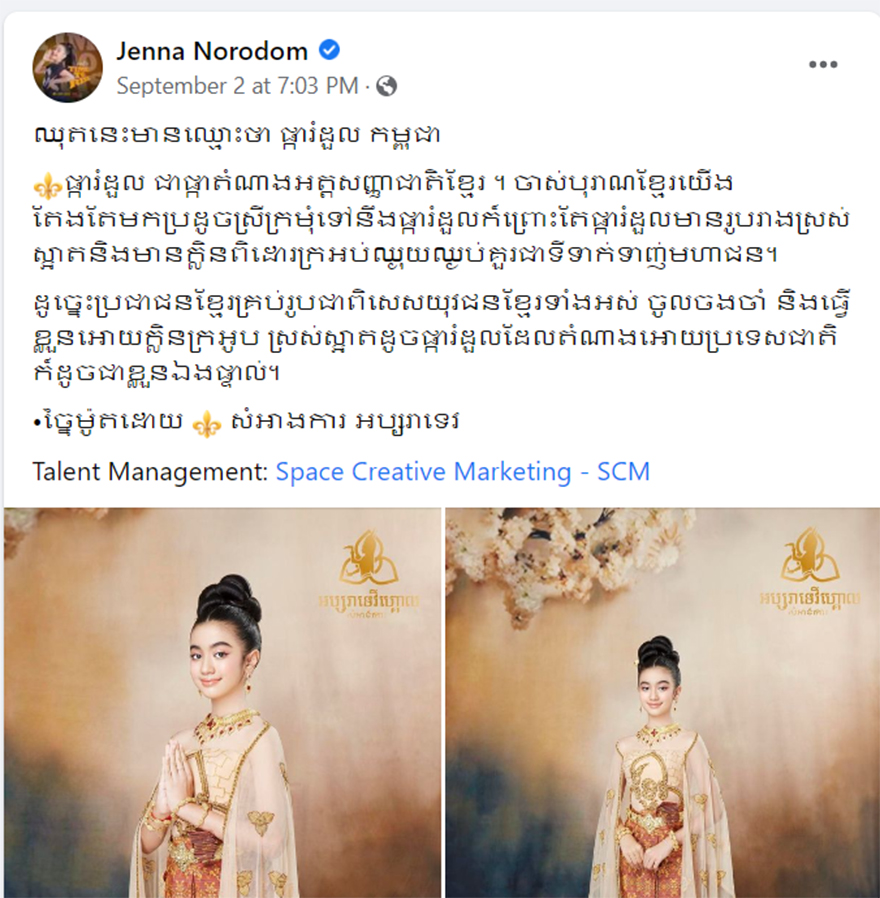Image resolution: width=880 pixels, height=898 pixels.
Task: Open the right photo with blossom branch
Action: [662, 703]
